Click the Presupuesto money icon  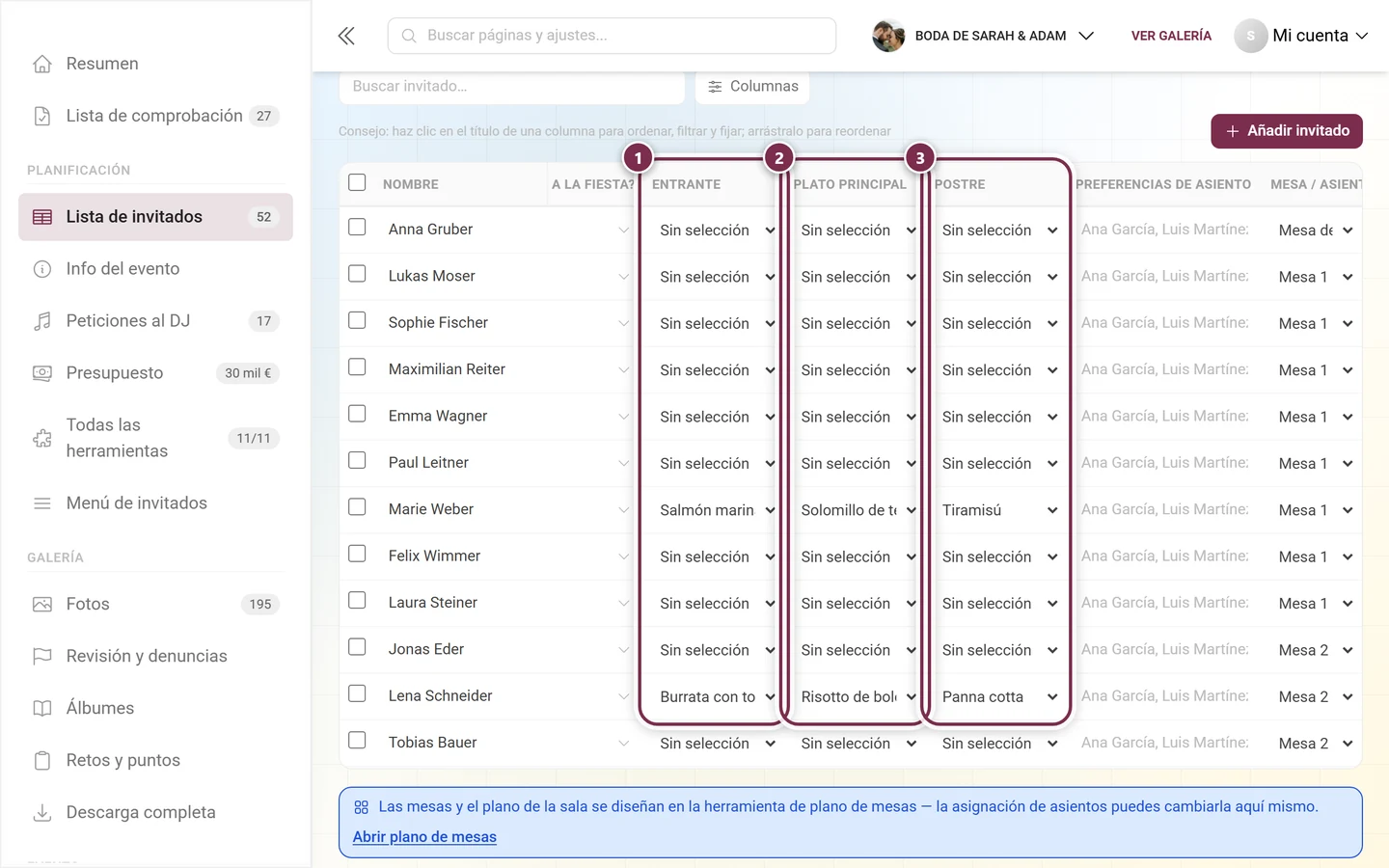tap(42, 373)
